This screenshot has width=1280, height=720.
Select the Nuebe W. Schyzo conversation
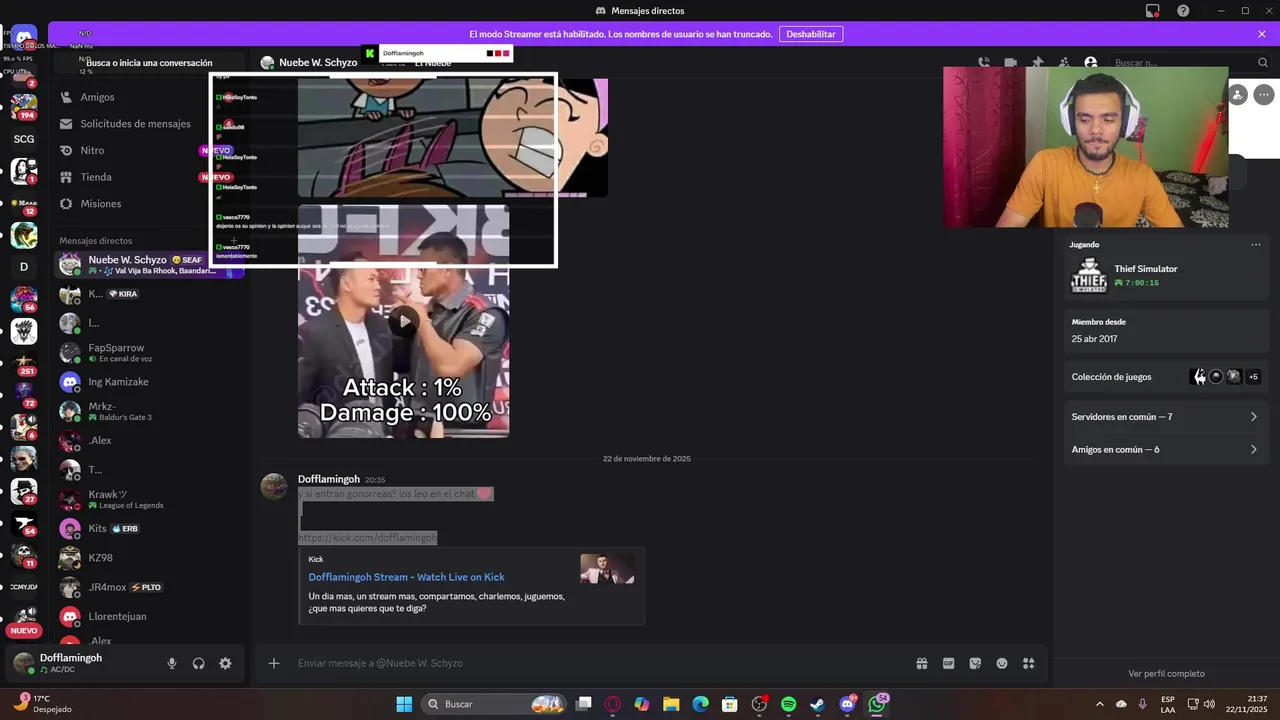(x=148, y=264)
